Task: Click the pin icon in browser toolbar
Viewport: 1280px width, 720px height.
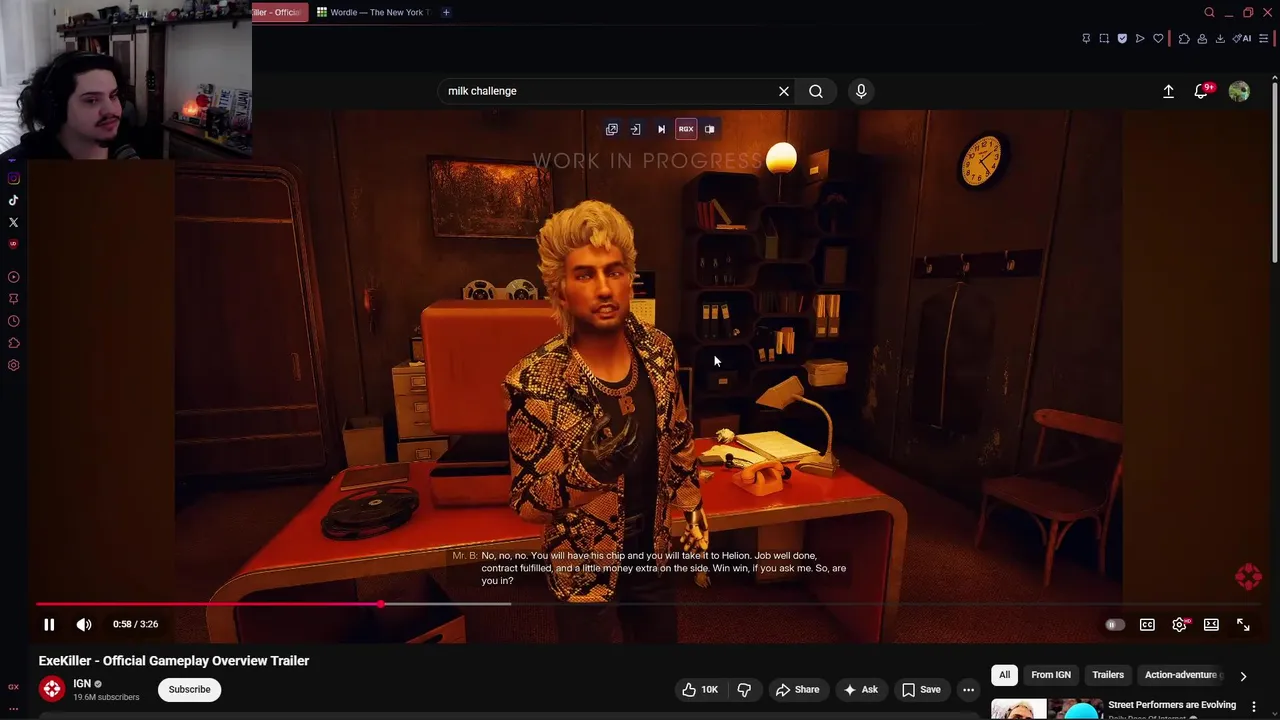Action: (x=1086, y=39)
